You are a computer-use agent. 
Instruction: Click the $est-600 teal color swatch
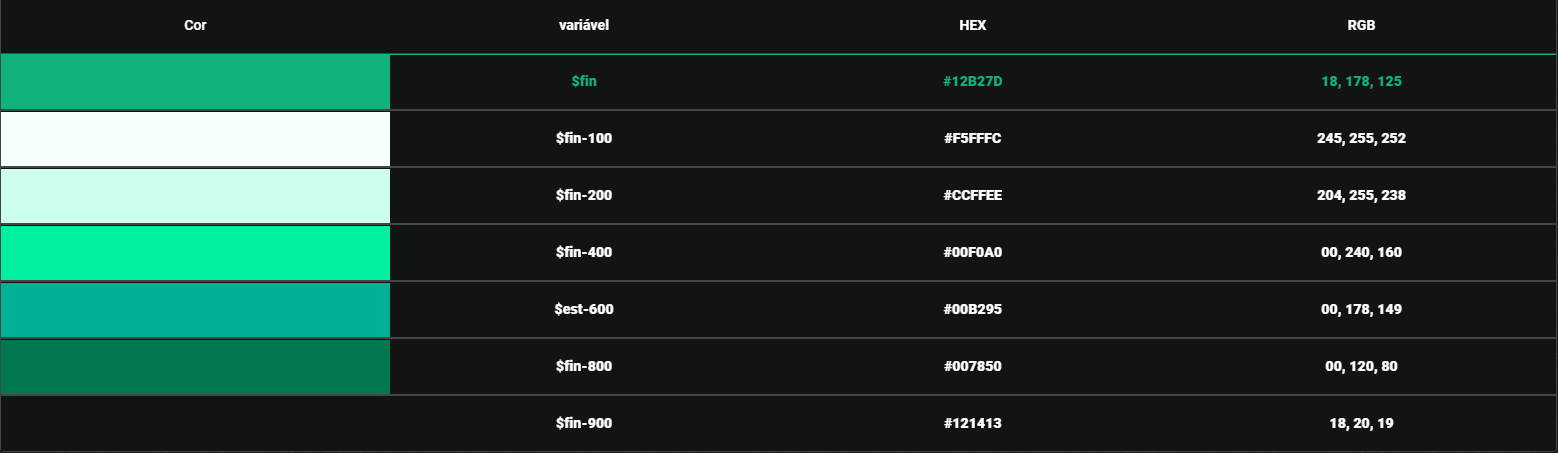point(195,310)
